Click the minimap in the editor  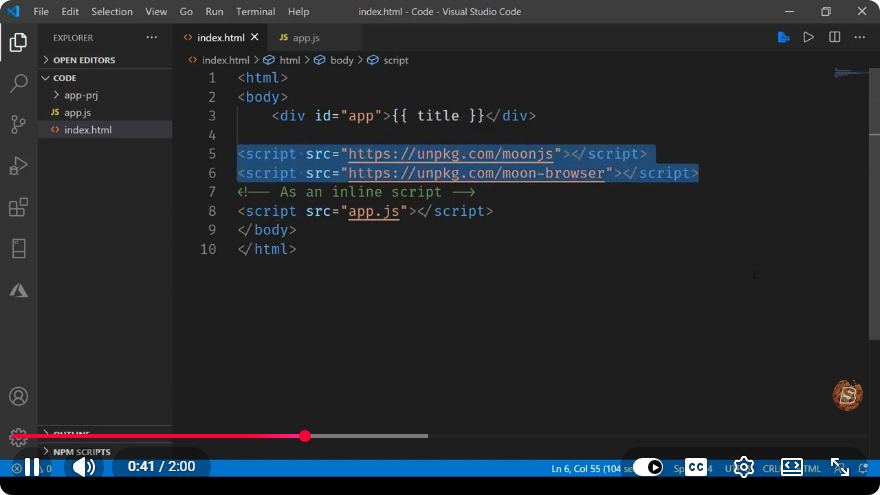[850, 73]
